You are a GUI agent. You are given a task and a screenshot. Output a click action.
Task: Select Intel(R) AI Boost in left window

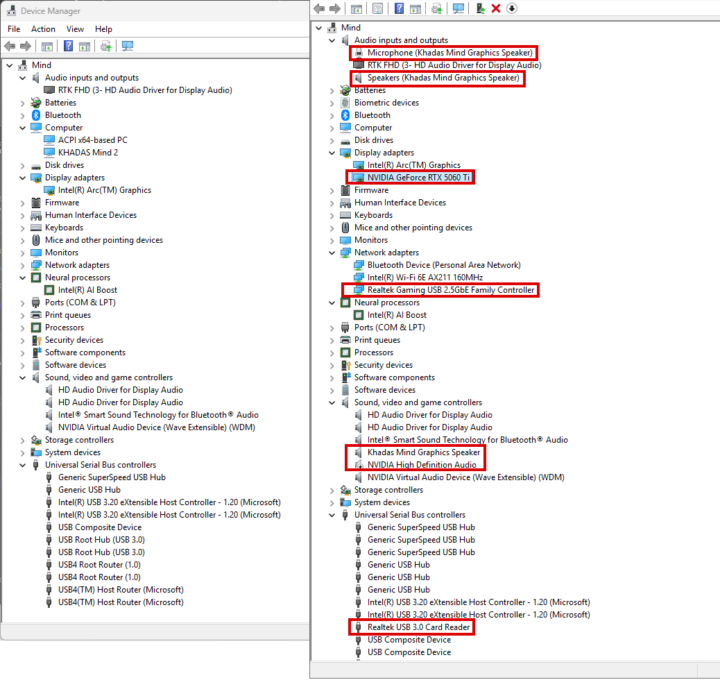(88, 290)
